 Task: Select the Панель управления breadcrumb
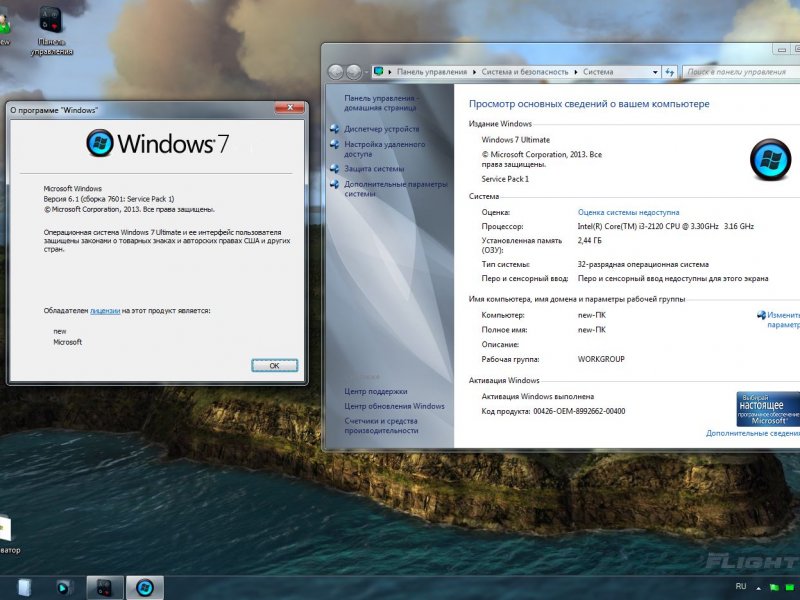coord(432,72)
